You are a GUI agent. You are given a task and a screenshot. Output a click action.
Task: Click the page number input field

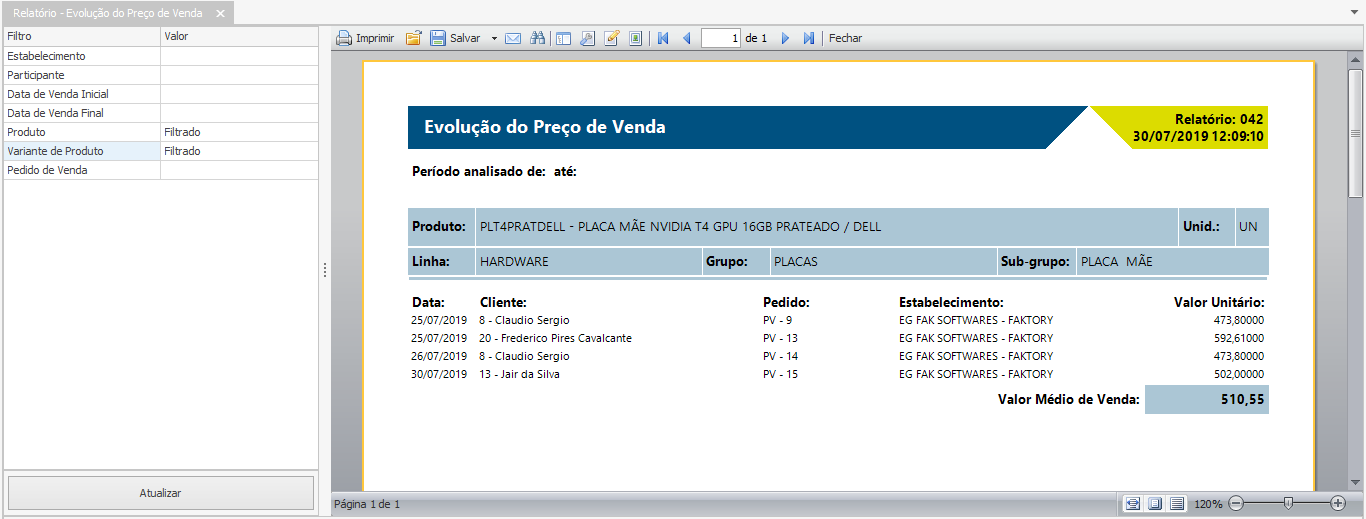point(721,38)
